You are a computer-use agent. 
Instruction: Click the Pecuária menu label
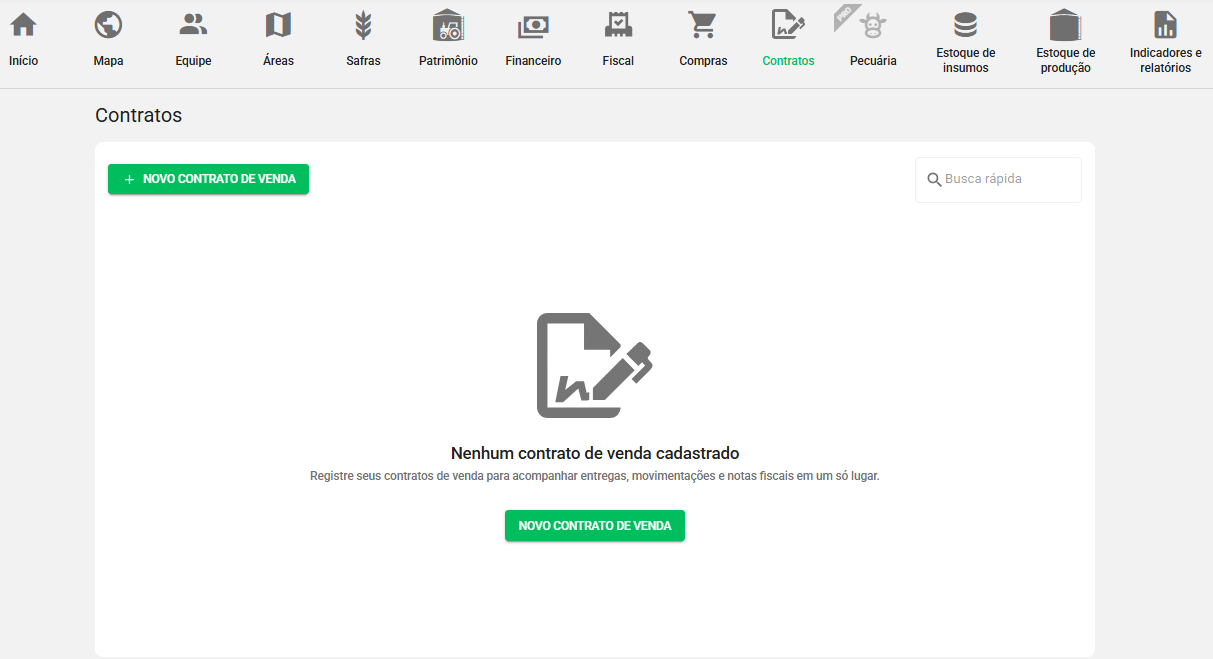pos(873,61)
